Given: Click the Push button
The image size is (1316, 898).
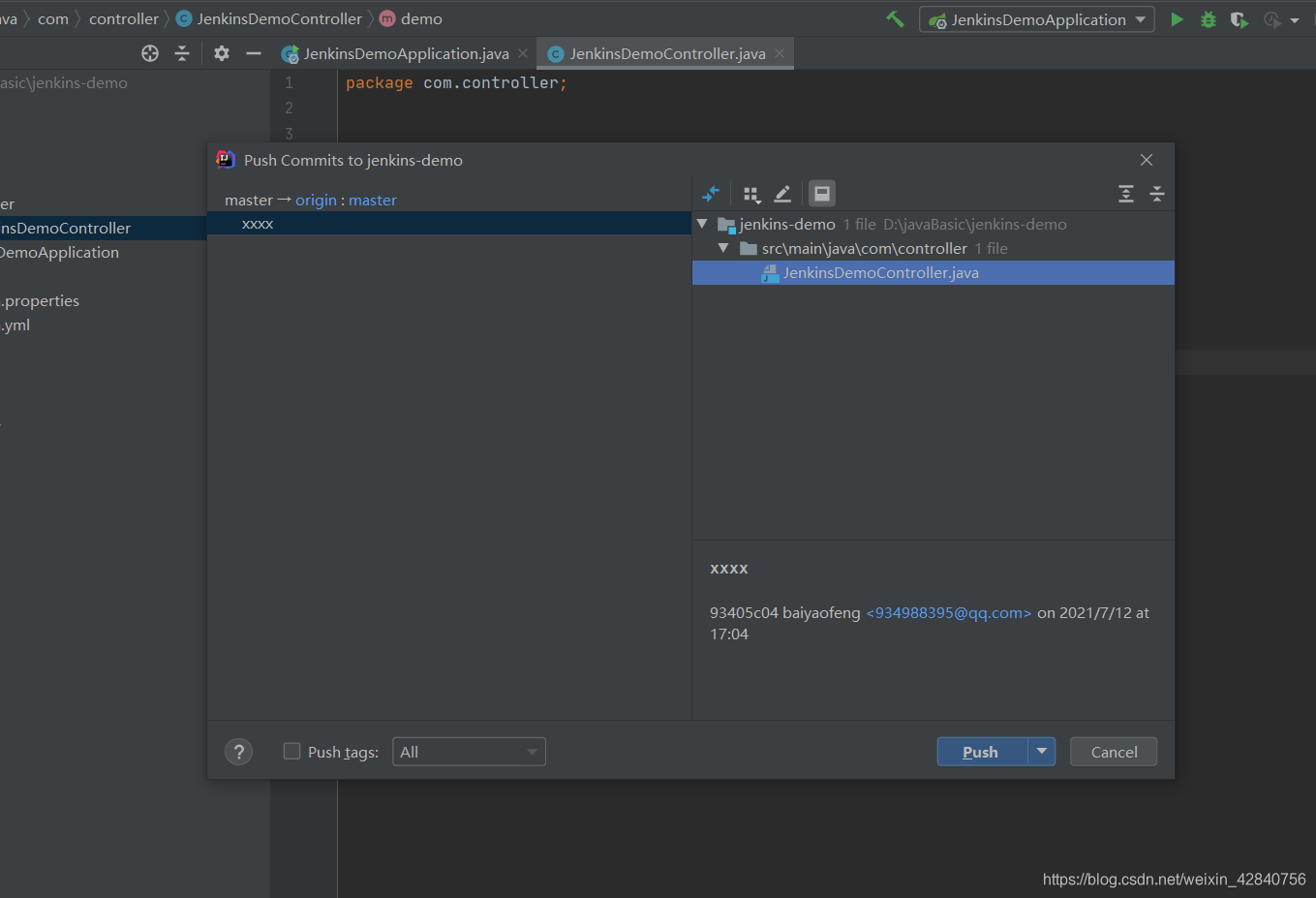Looking at the screenshot, I should click(982, 752).
